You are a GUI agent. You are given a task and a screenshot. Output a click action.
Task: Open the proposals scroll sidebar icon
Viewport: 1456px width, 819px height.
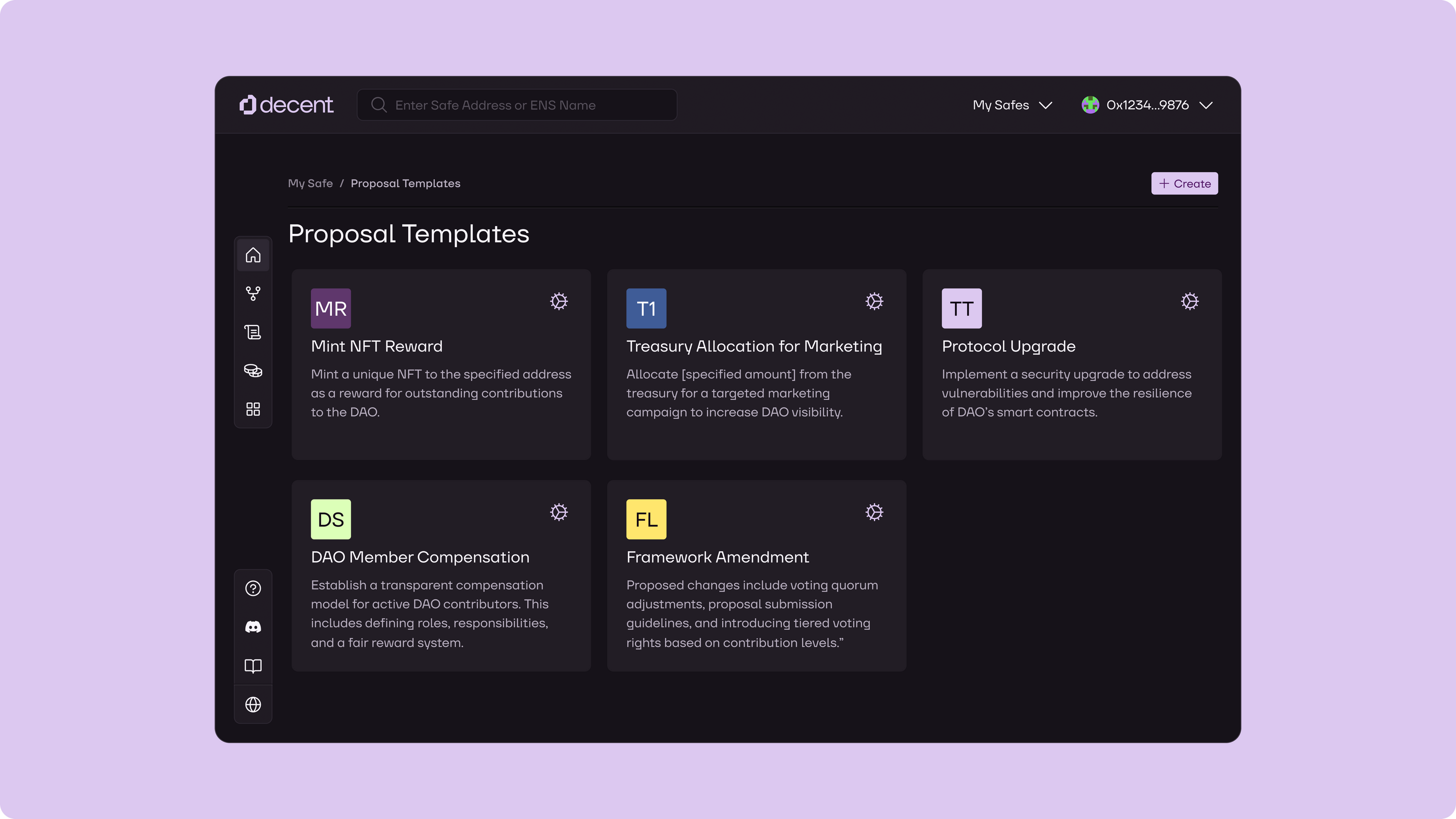click(x=253, y=332)
